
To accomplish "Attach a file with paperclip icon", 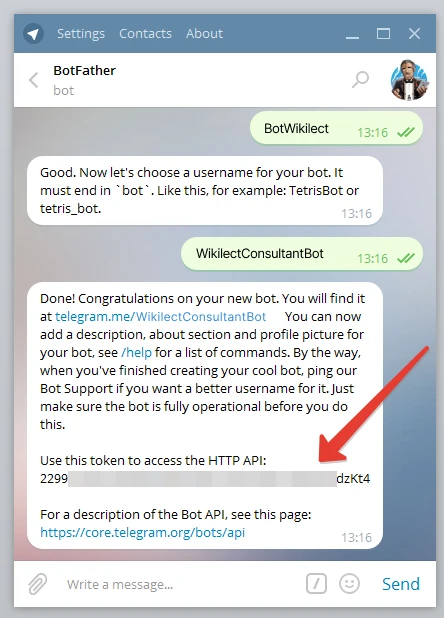I will (37, 584).
